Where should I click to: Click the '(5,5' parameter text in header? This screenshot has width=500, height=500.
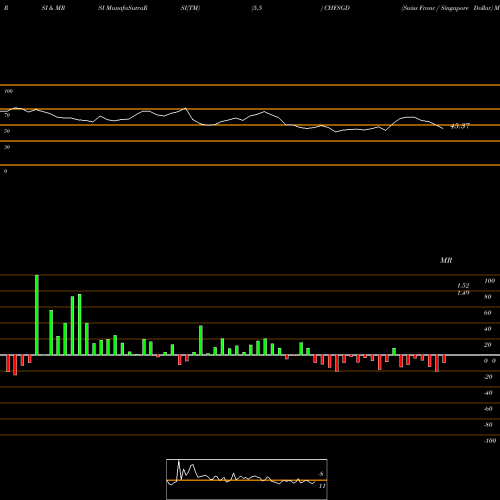point(257,8)
